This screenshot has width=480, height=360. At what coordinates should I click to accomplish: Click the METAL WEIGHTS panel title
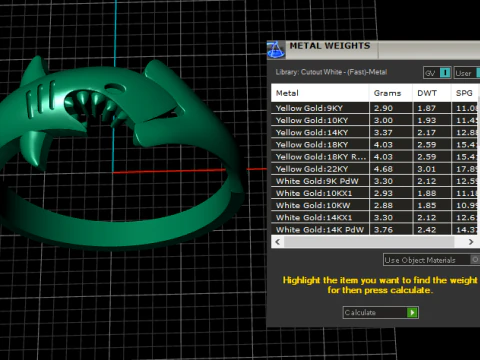pyautogui.click(x=330, y=46)
